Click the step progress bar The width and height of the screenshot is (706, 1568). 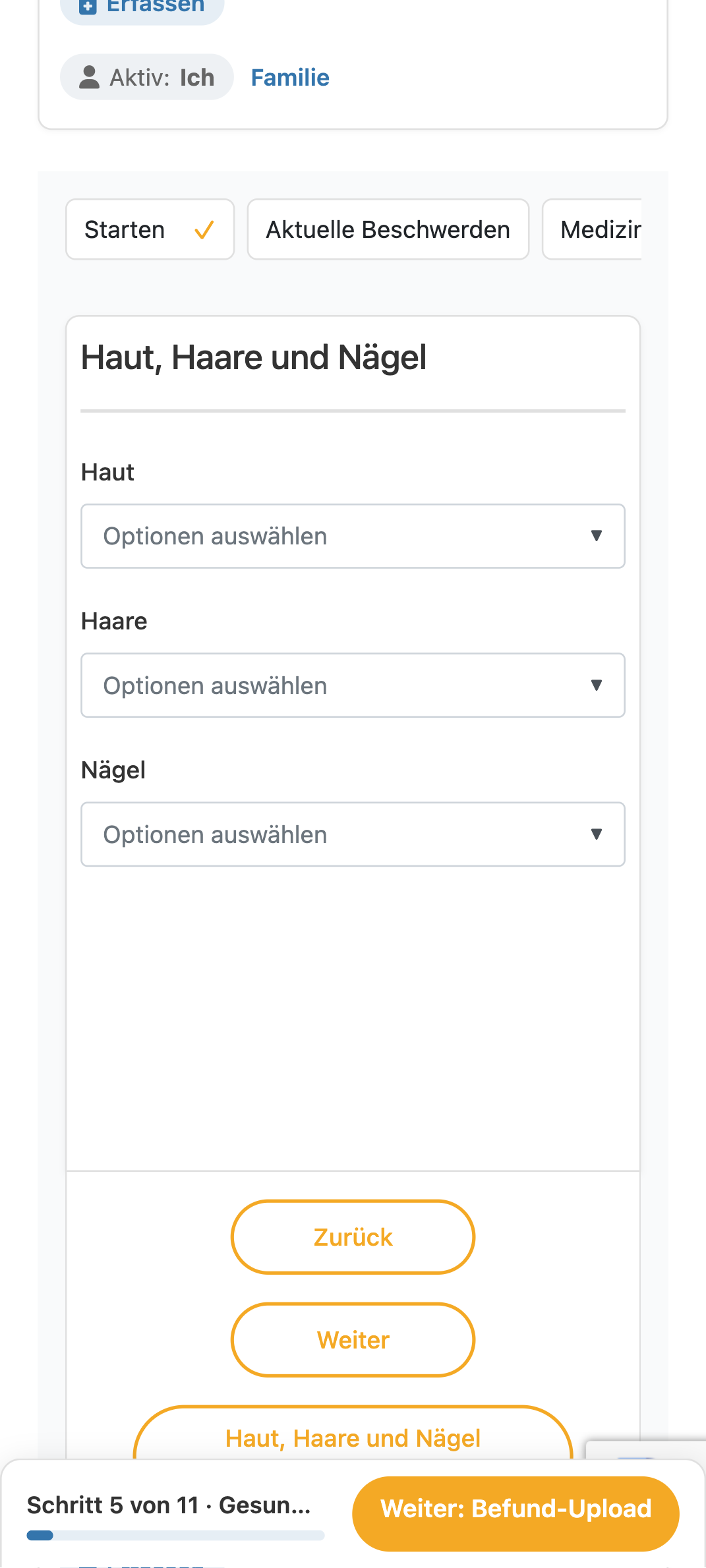tap(175, 1536)
